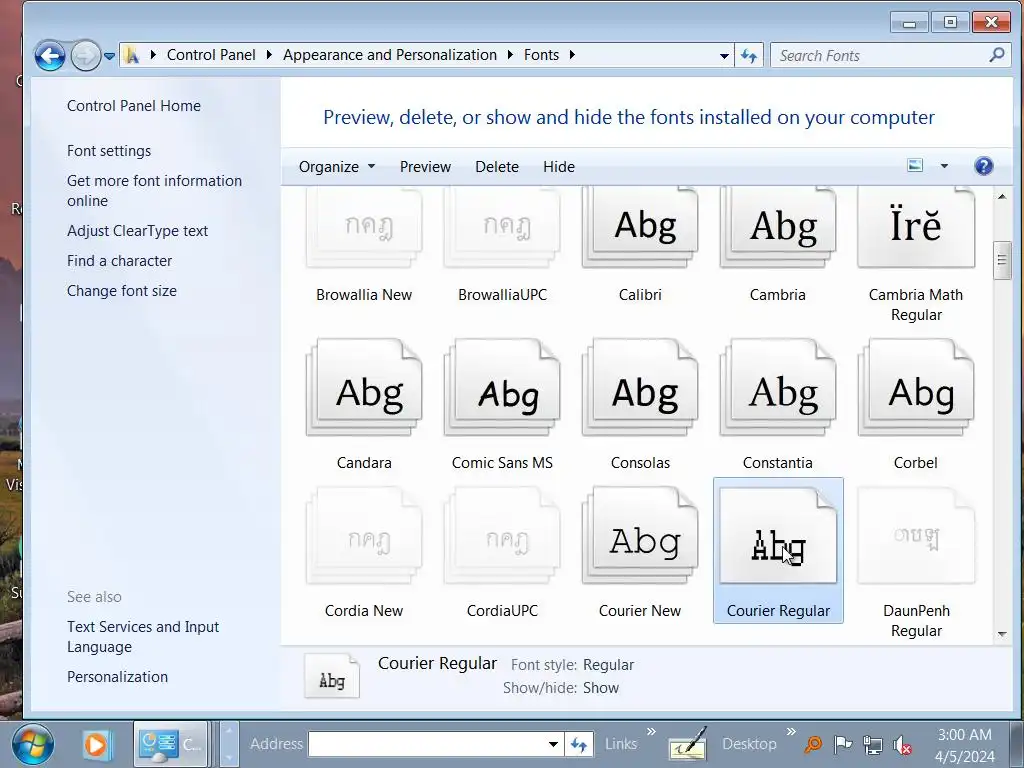Screen dimensions: 1024x768
Task: Click the taskbar Address input field
Action: [x=427, y=744]
